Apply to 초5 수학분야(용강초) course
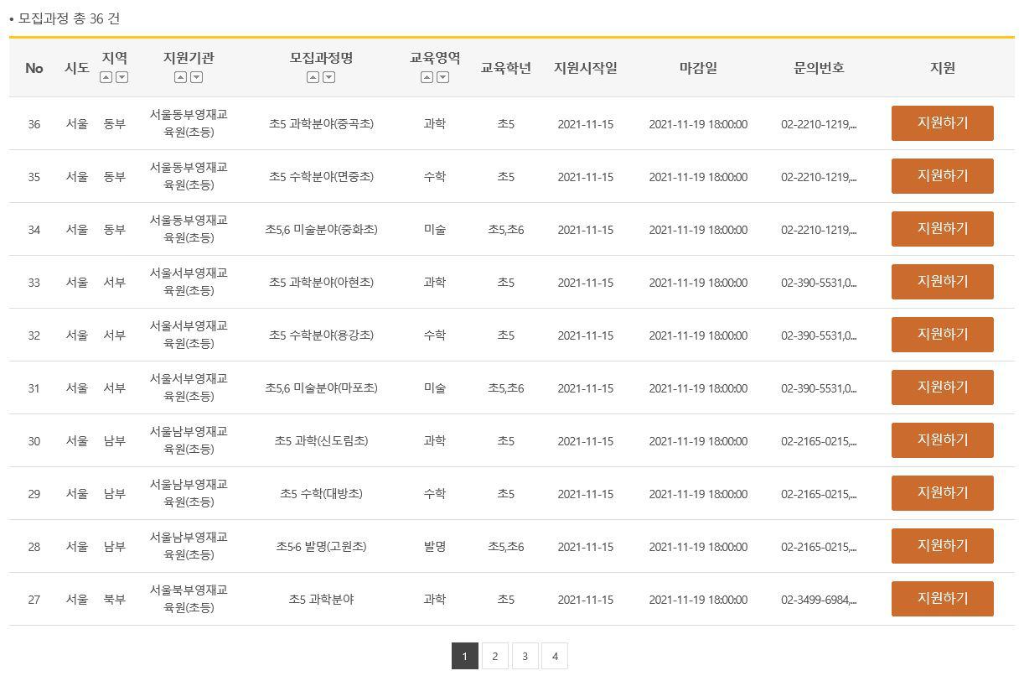Viewport: 1024px width, 676px height. [942, 335]
